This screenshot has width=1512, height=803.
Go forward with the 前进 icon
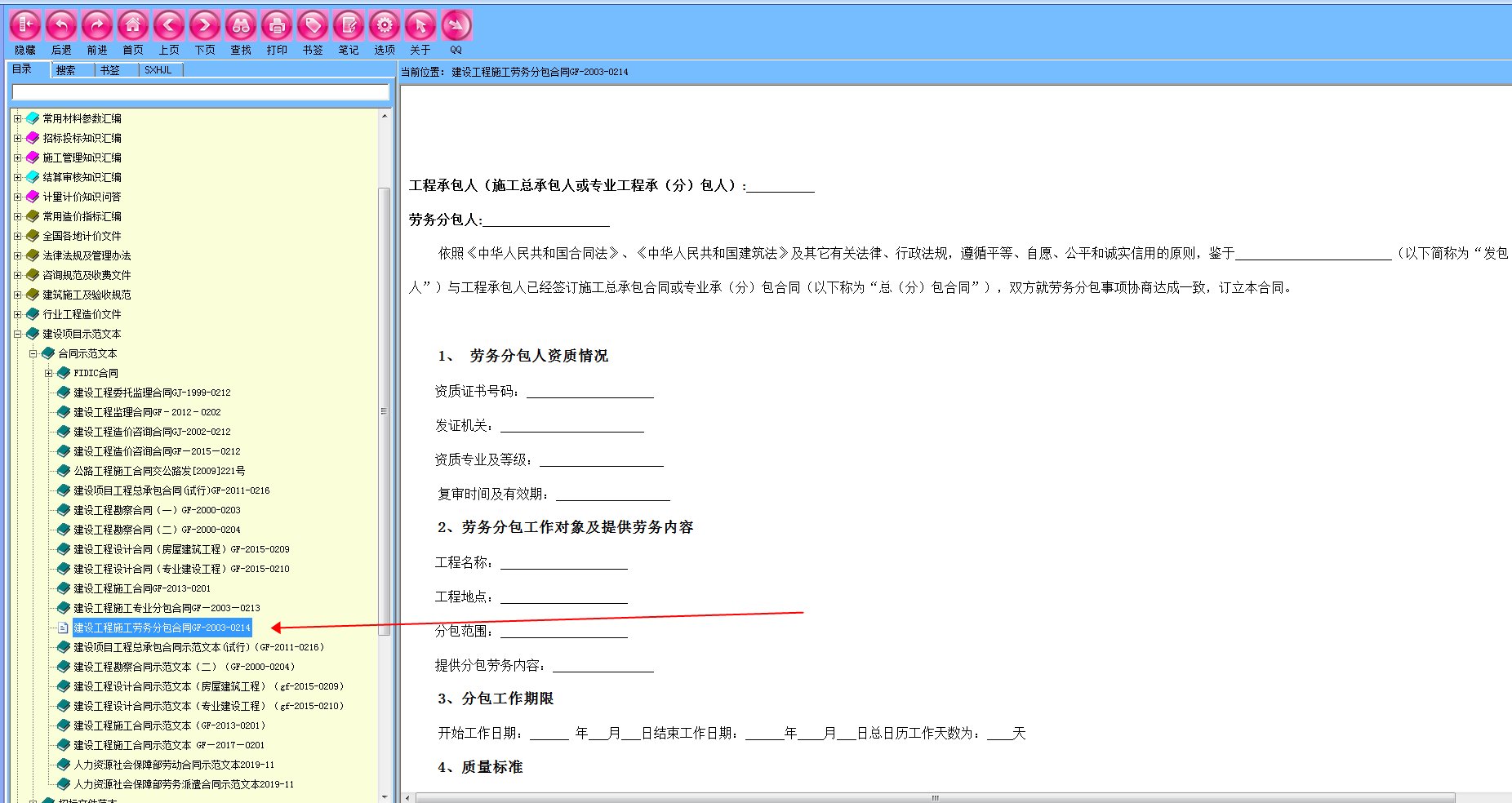(97, 25)
